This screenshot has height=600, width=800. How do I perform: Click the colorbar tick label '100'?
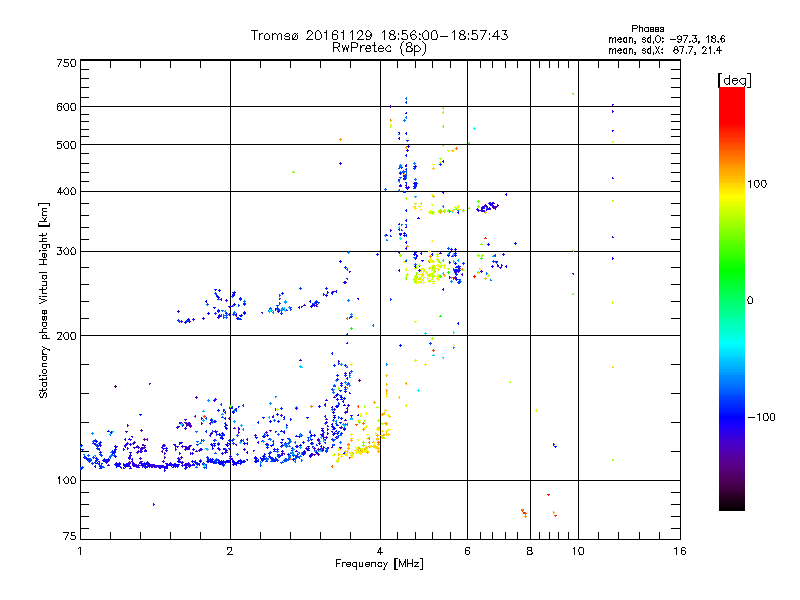[757, 184]
